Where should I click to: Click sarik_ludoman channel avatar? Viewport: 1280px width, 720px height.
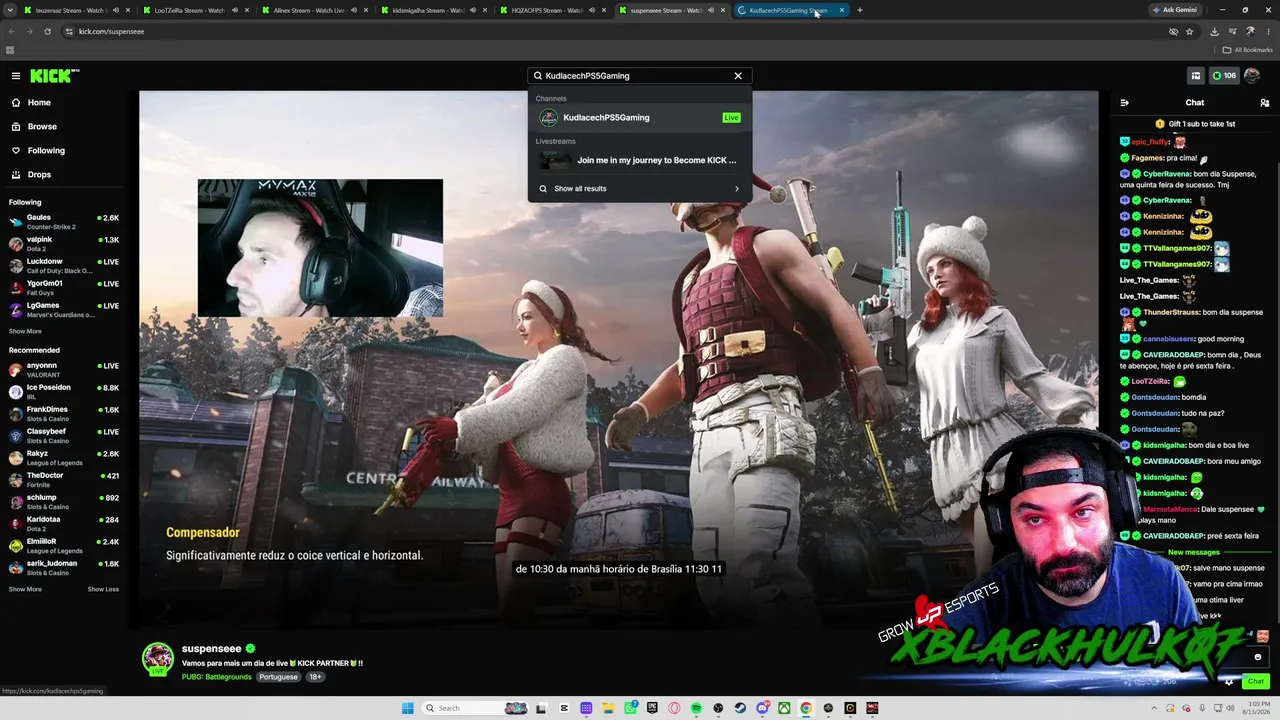(x=16, y=568)
